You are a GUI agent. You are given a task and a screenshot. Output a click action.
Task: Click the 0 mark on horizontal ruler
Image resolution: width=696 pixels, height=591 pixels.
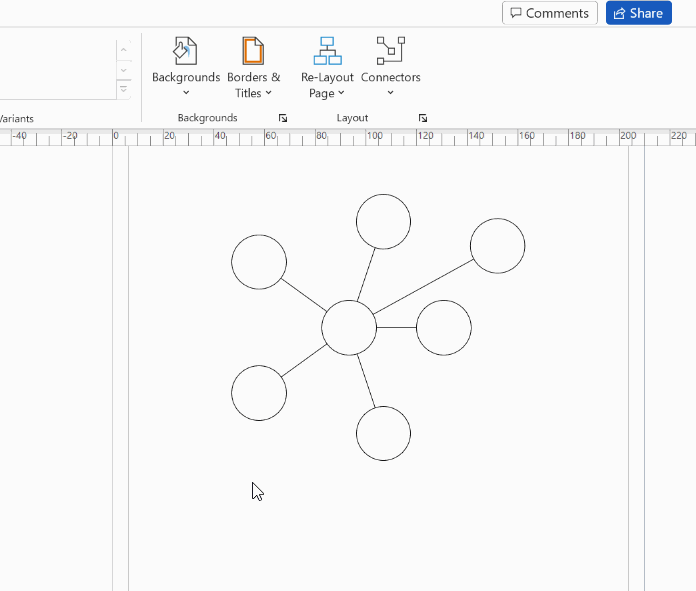click(116, 136)
